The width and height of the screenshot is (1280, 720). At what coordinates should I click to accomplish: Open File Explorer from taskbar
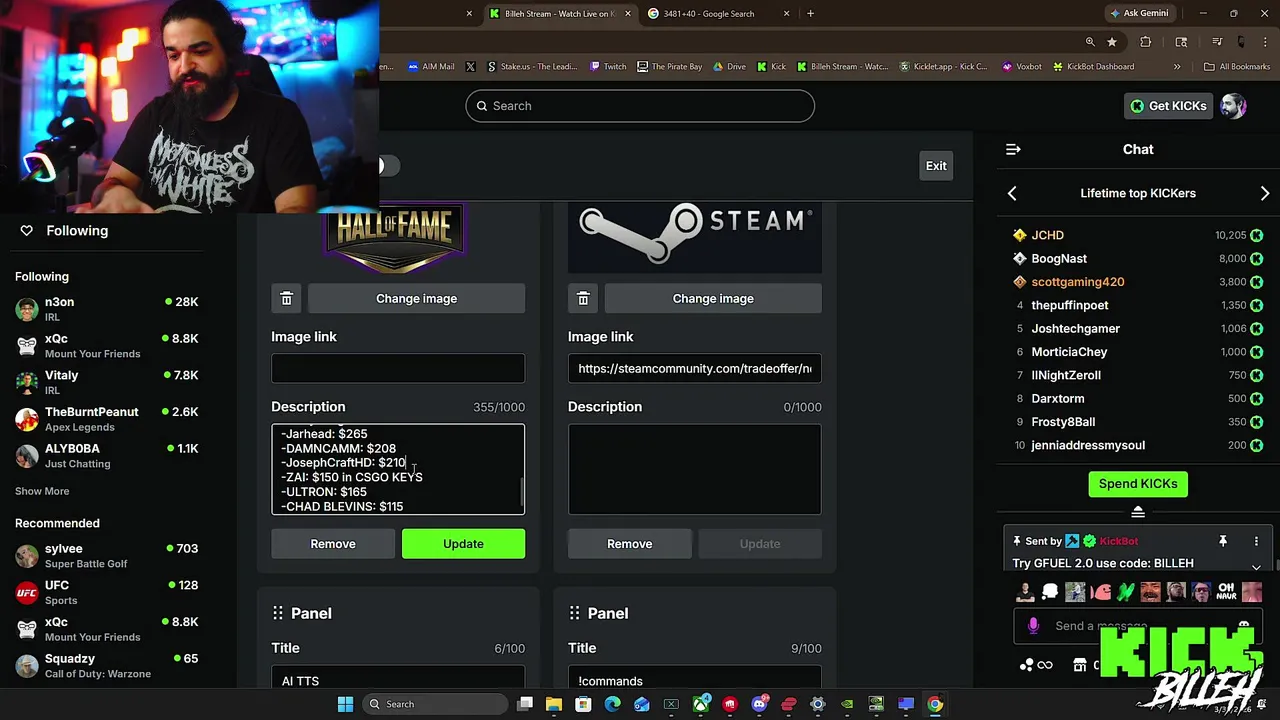[x=554, y=704]
